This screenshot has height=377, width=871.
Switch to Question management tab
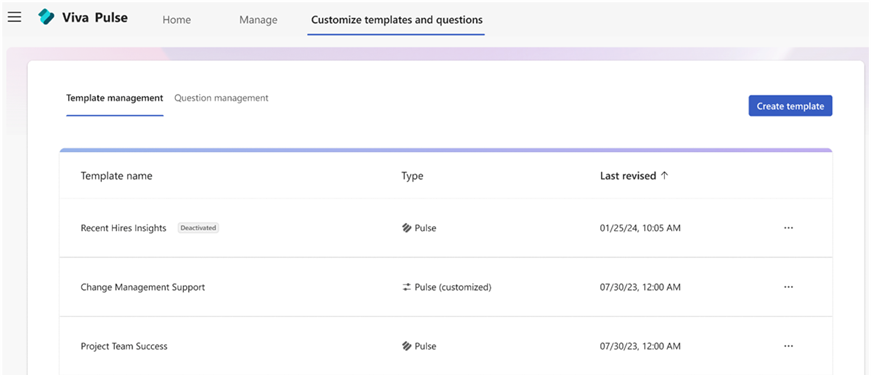(x=221, y=98)
